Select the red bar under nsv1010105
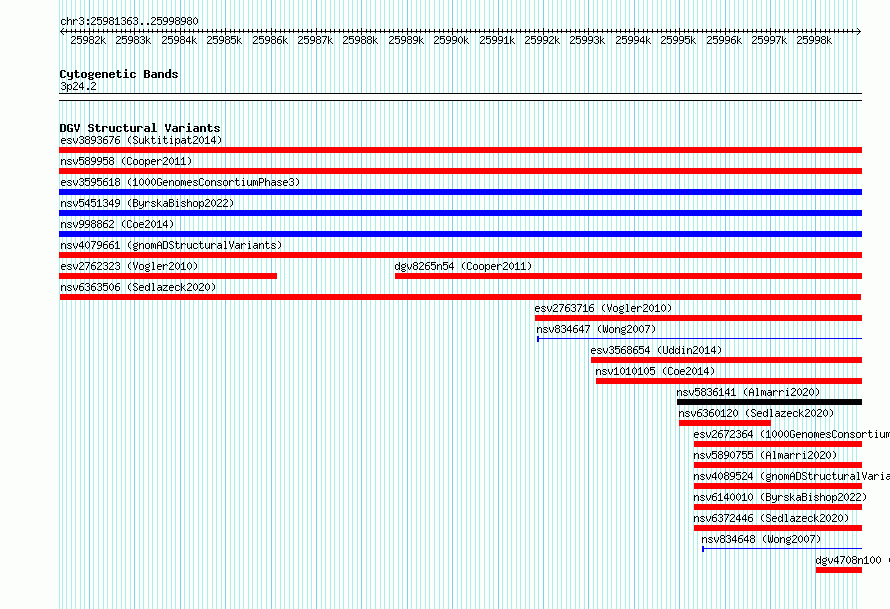The image size is (890, 609). coord(729,381)
